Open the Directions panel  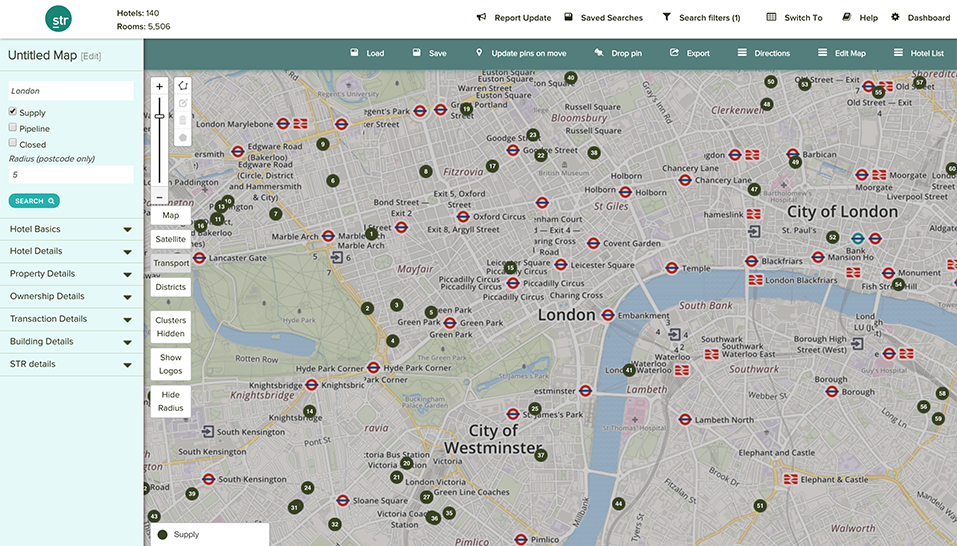742,53
